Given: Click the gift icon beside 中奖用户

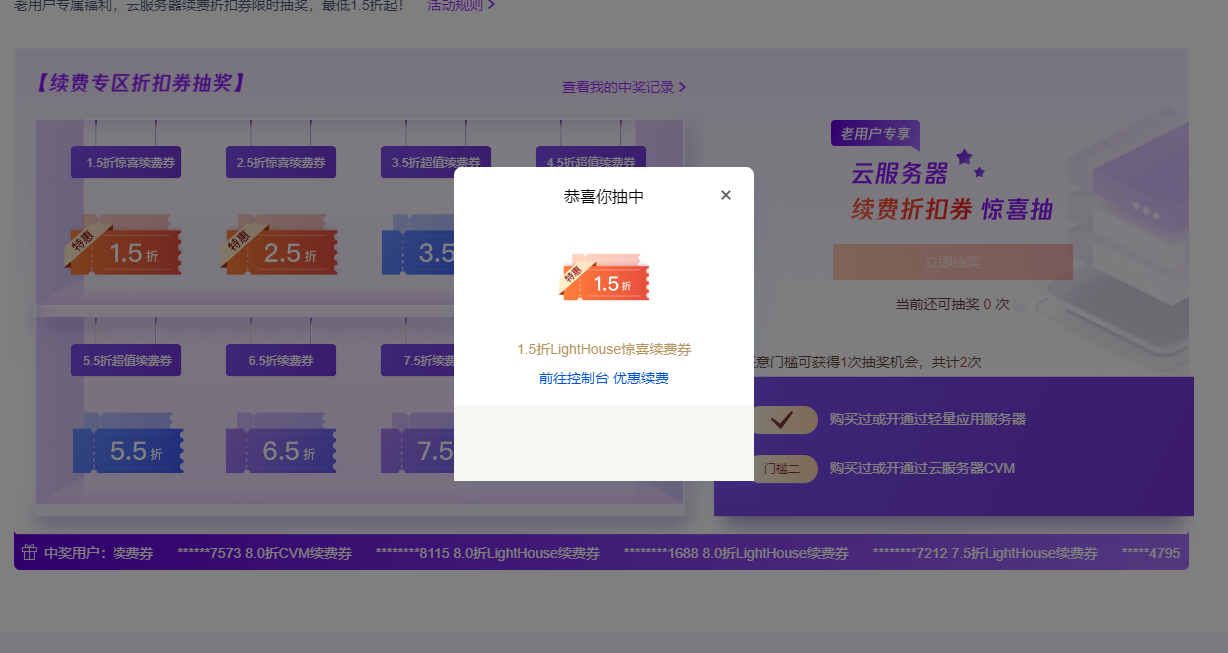Looking at the screenshot, I should tap(28, 552).
